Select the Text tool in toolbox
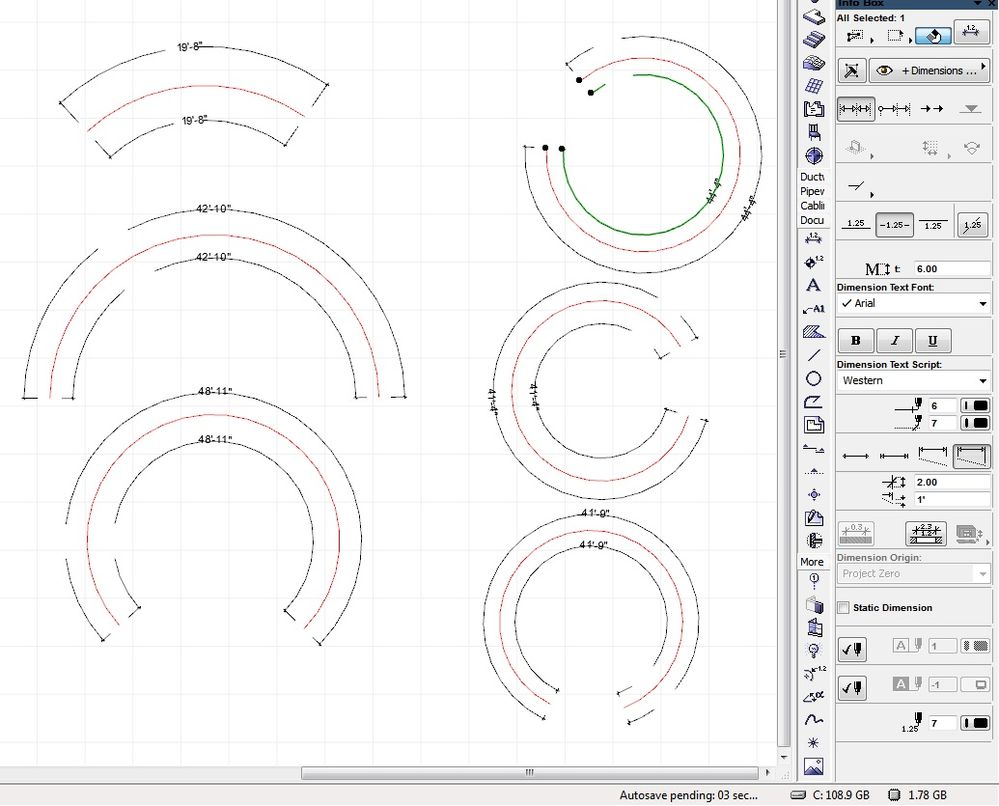The width and height of the screenshot is (999, 806). click(813, 286)
